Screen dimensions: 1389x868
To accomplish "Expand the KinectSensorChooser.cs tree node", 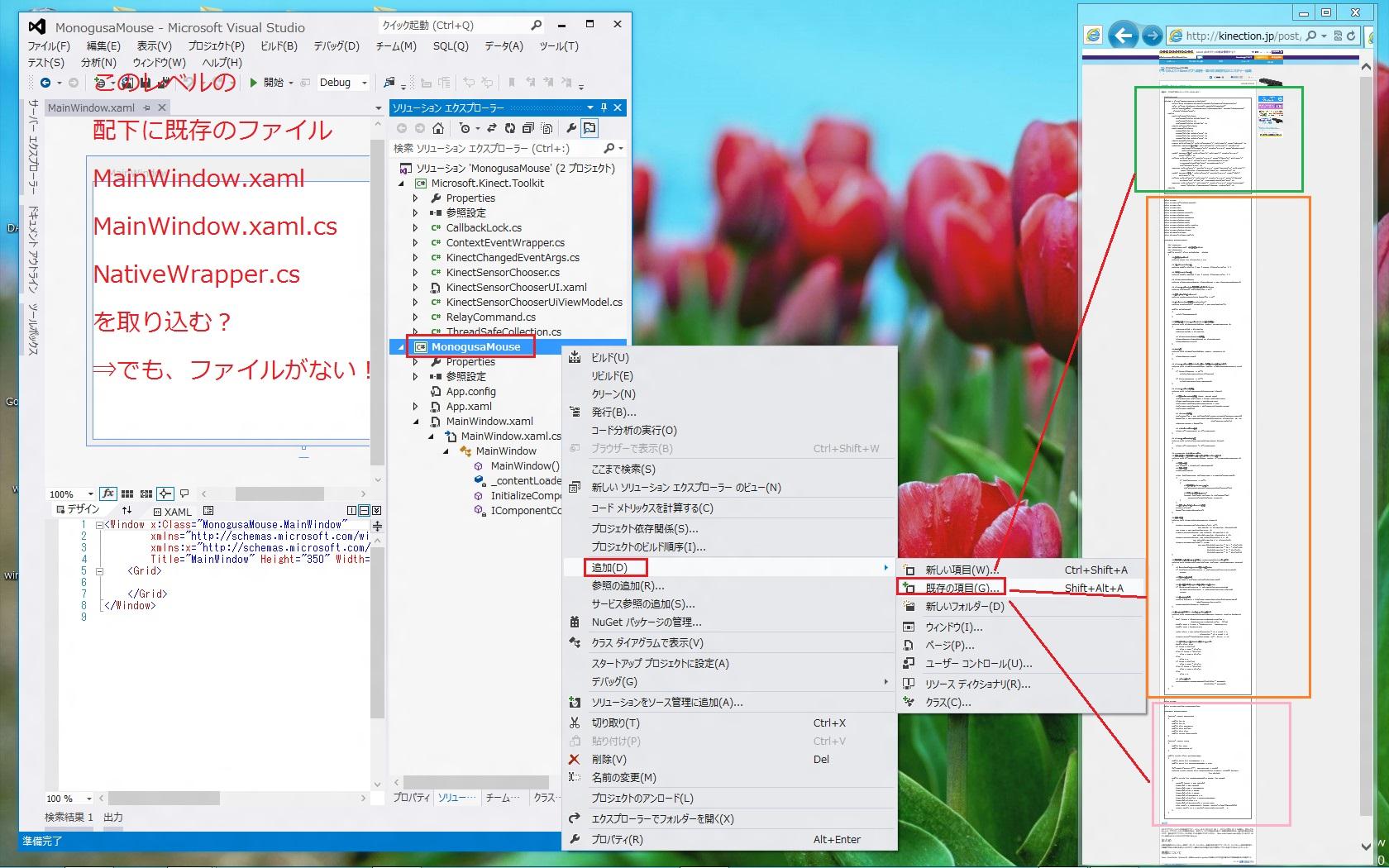I will [416, 273].
